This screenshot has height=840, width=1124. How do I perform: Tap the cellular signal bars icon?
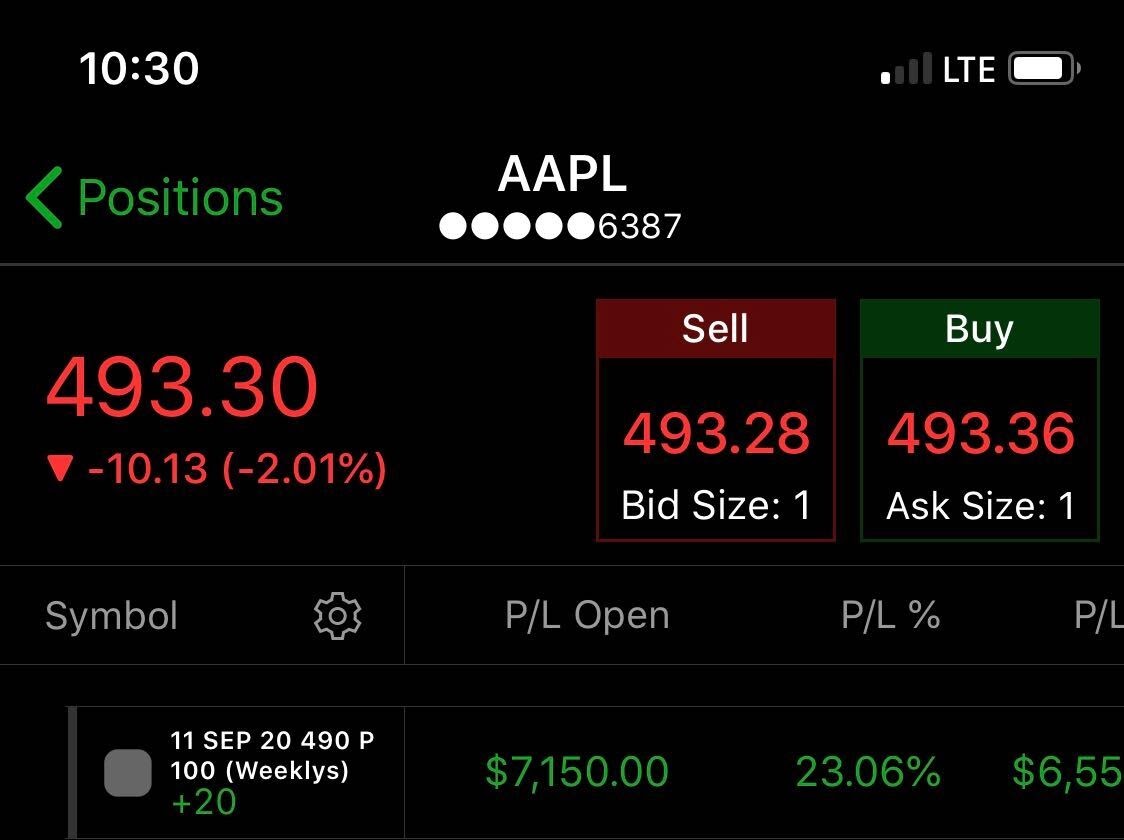[x=907, y=69]
